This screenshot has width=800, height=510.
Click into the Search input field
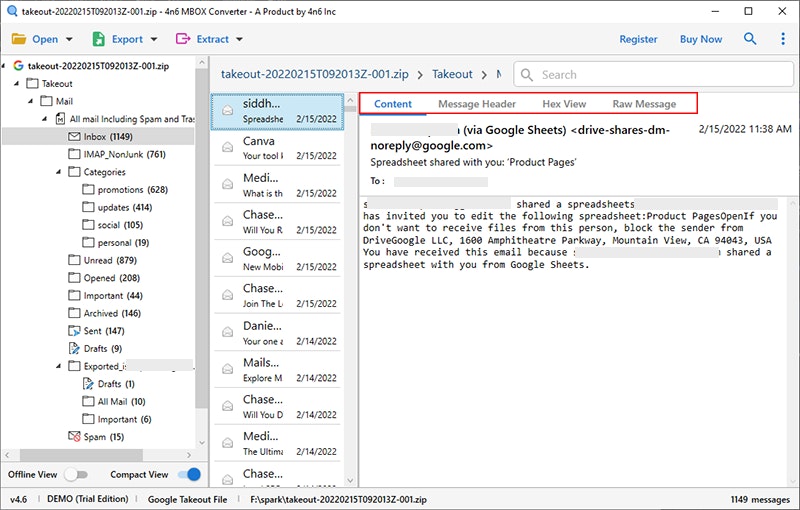[x=654, y=74]
